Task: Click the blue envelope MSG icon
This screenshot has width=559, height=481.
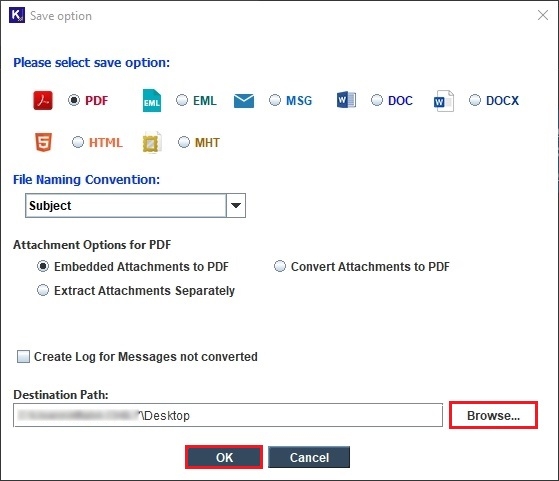Action: (244, 101)
